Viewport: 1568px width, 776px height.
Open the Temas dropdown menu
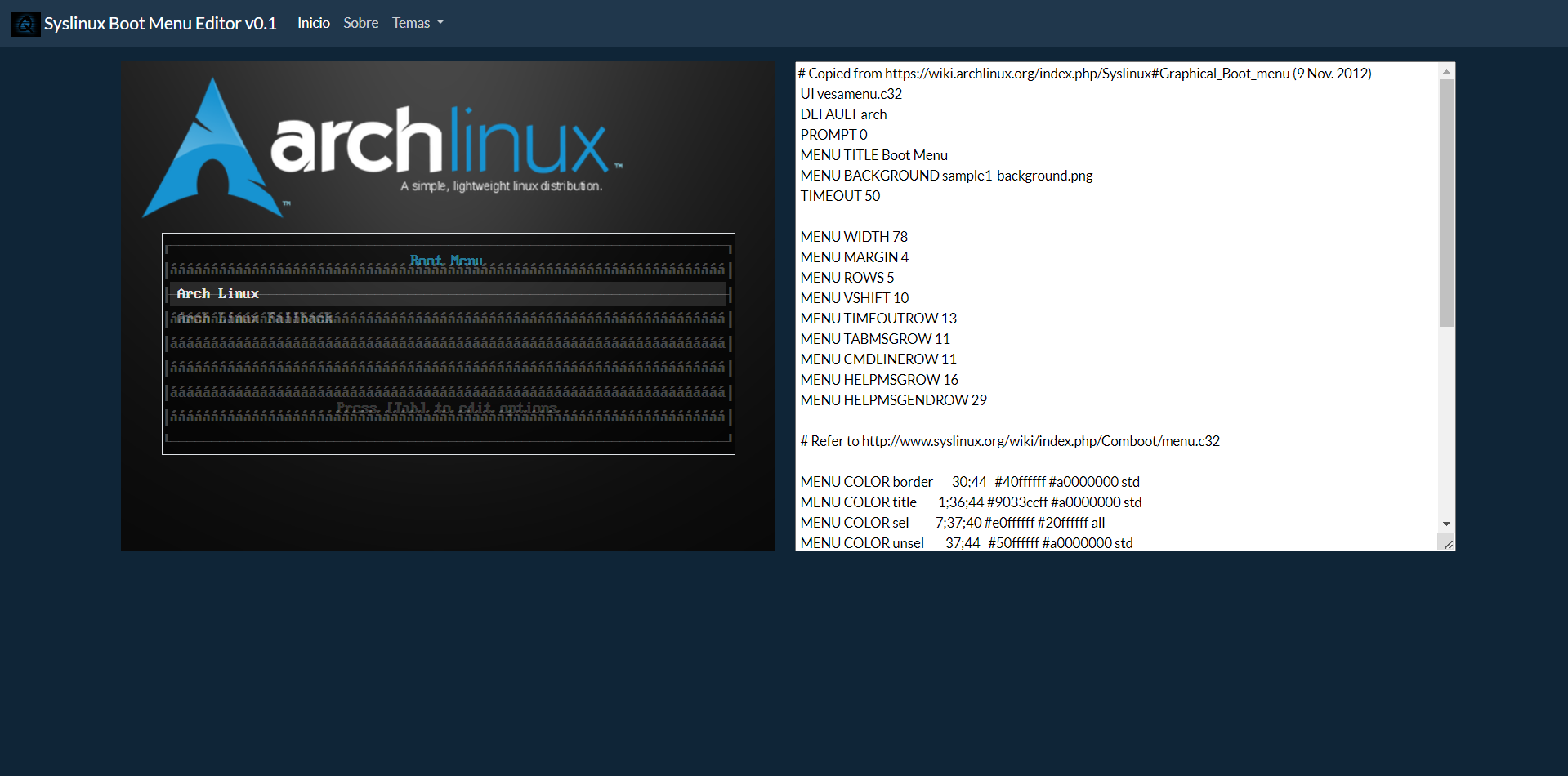[417, 23]
